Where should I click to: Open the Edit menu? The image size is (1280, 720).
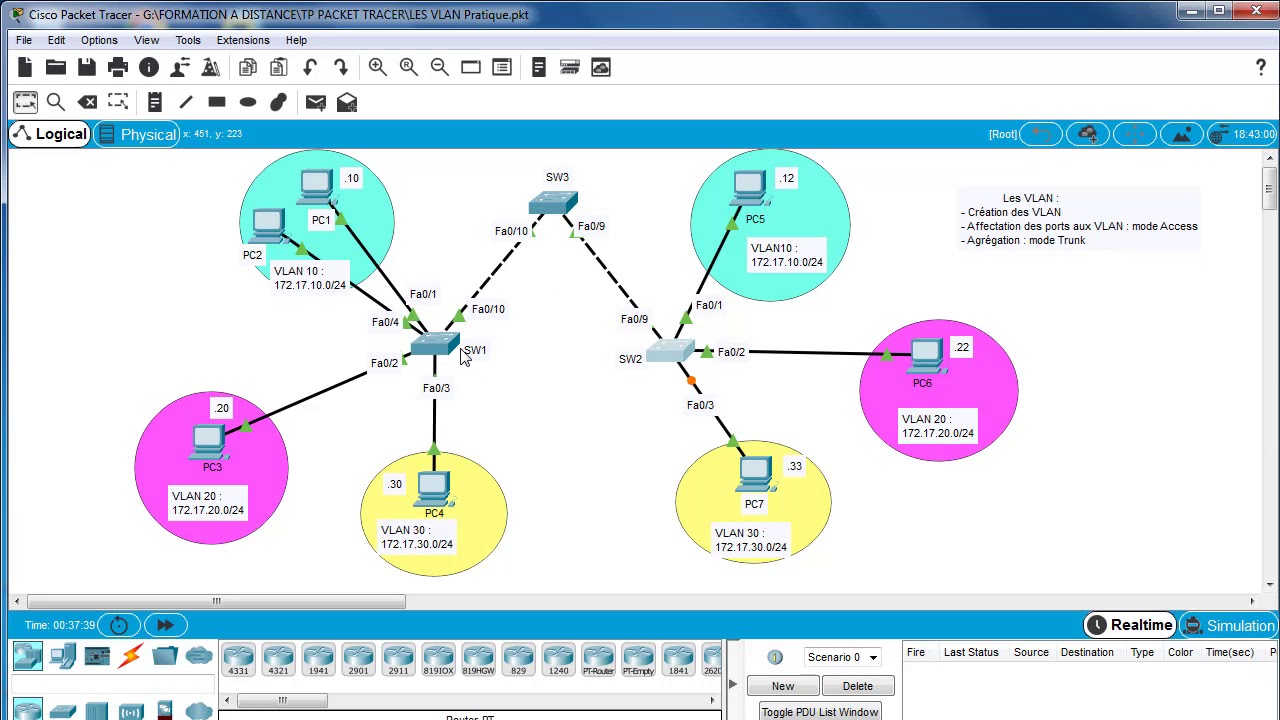(56, 40)
